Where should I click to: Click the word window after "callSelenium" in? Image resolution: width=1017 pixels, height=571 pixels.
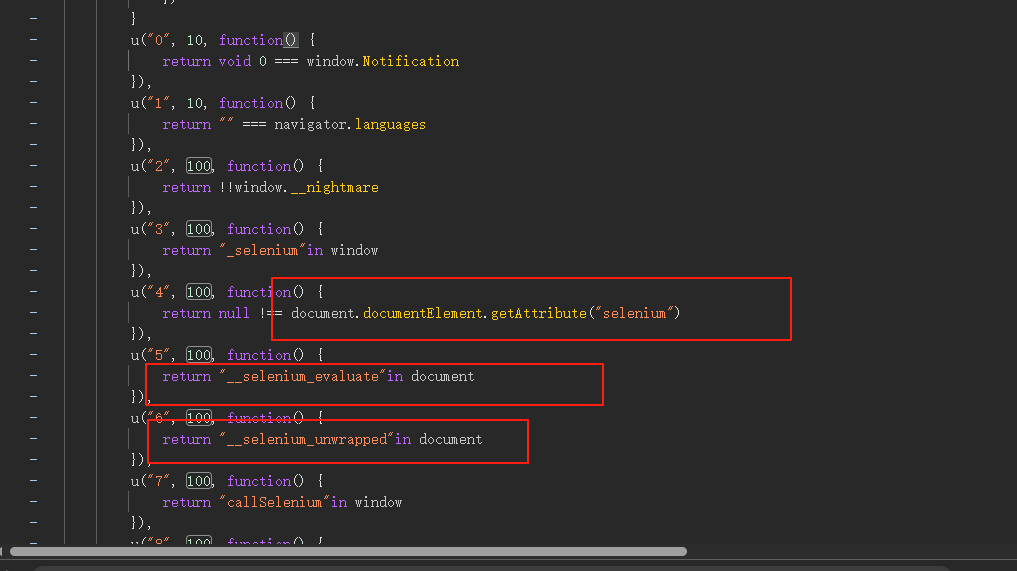point(378,502)
